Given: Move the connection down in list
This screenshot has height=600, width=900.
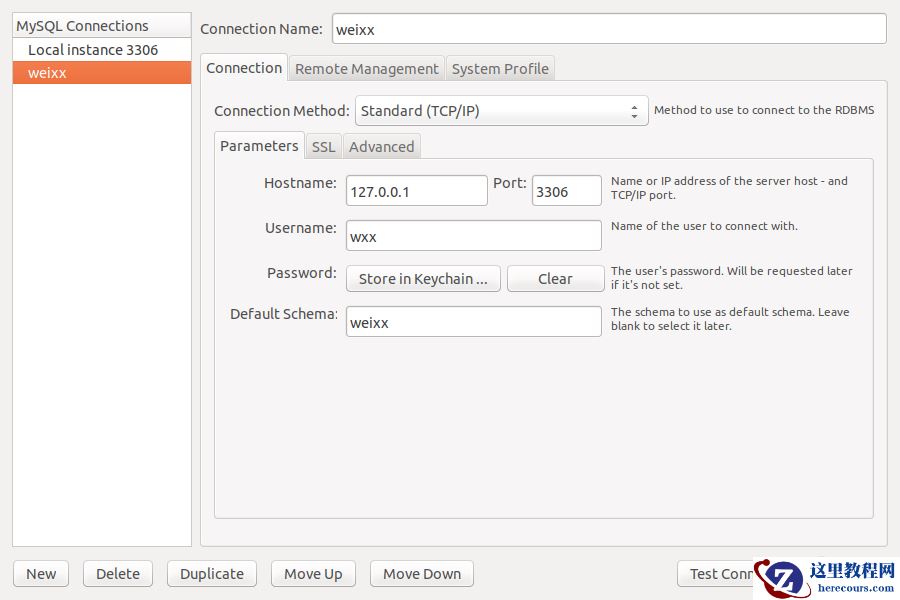Looking at the screenshot, I should coord(422,574).
